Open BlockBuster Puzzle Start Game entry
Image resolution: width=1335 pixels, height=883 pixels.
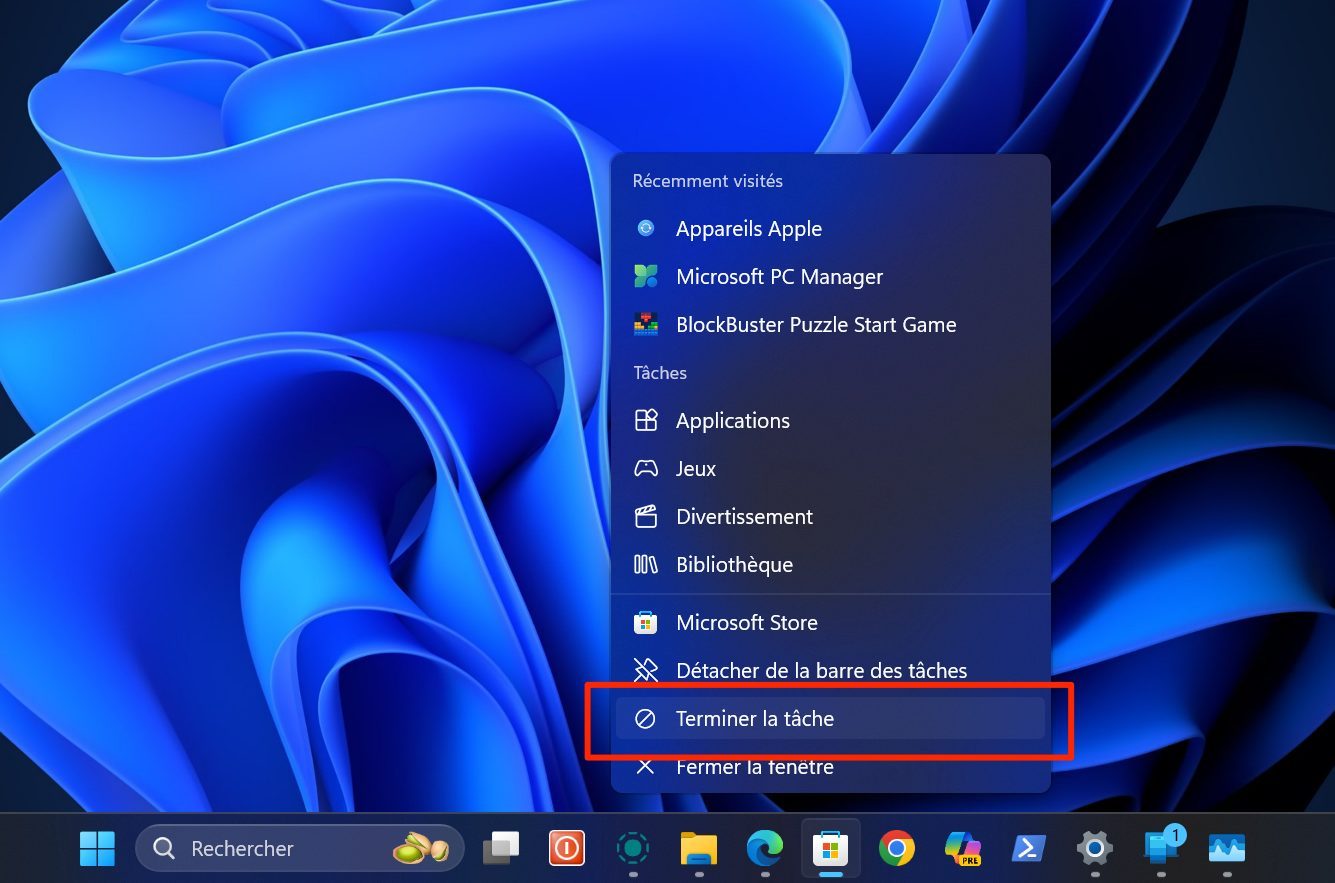click(830, 324)
